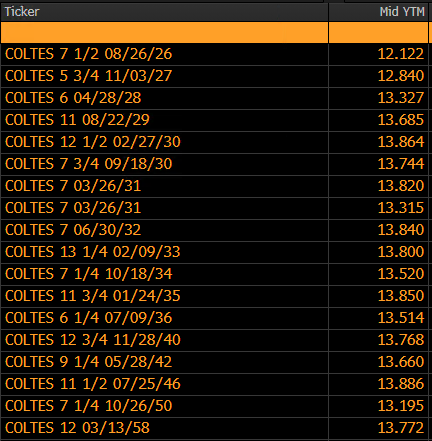432x441 pixels.
Task: Click the 13.772 Mid YTM value
Action: coord(401,428)
